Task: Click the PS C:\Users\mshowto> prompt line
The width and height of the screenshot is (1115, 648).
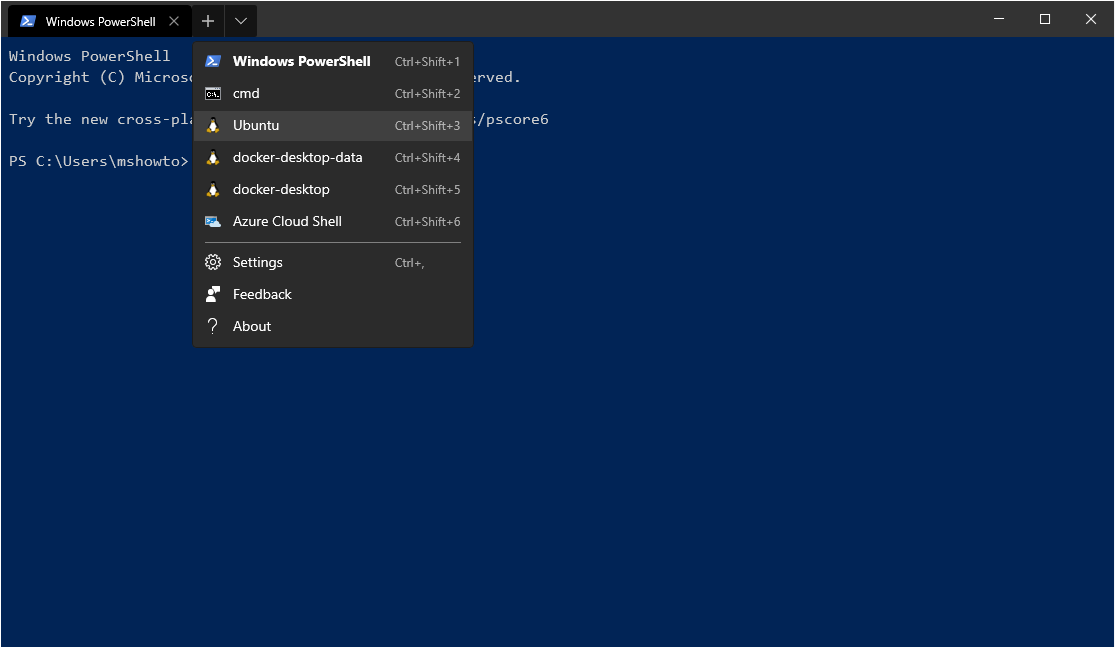Action: pyautogui.click(x=99, y=161)
